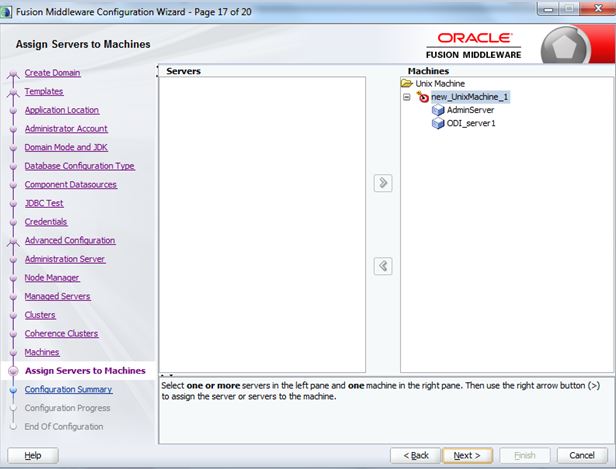Select the Unix Machine root node
616x469 pixels.
(440, 83)
